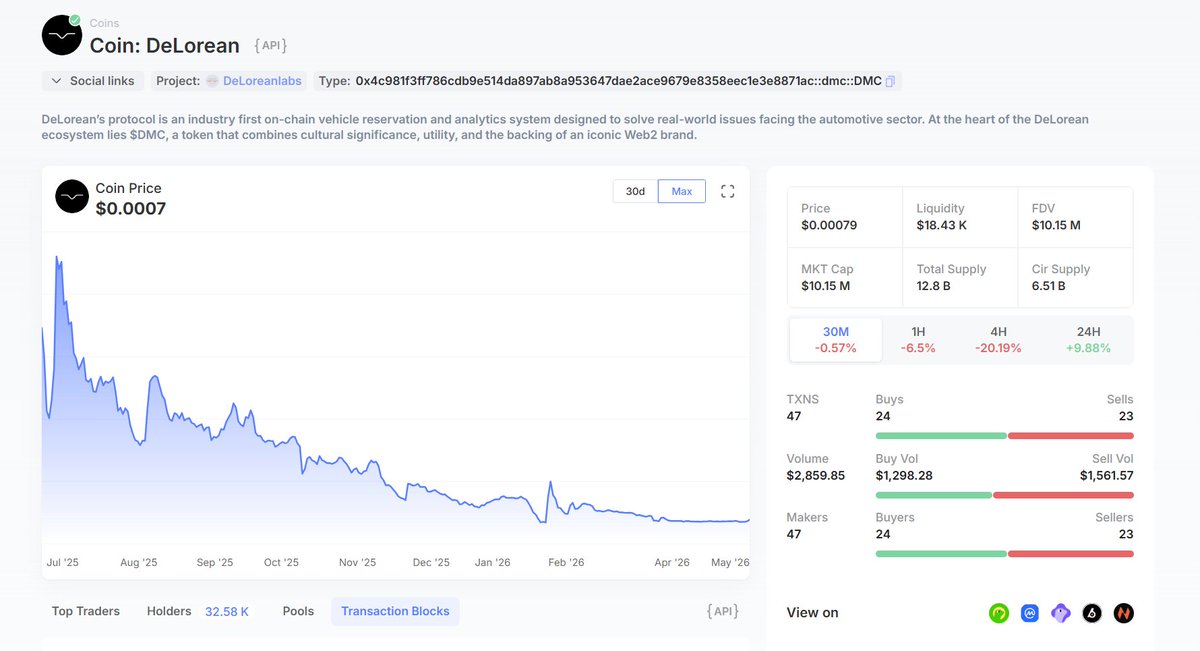Click the Buyers/Sellers ratio bar
The width and height of the screenshot is (1200, 651).
tap(1004, 553)
